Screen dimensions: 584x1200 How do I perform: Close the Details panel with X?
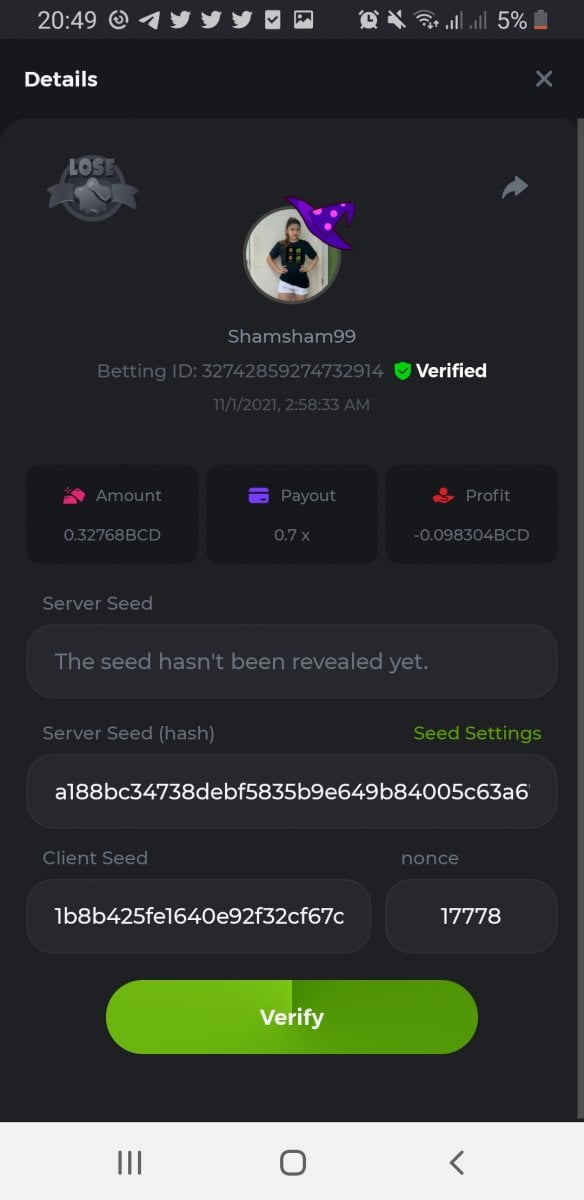pyautogui.click(x=544, y=79)
